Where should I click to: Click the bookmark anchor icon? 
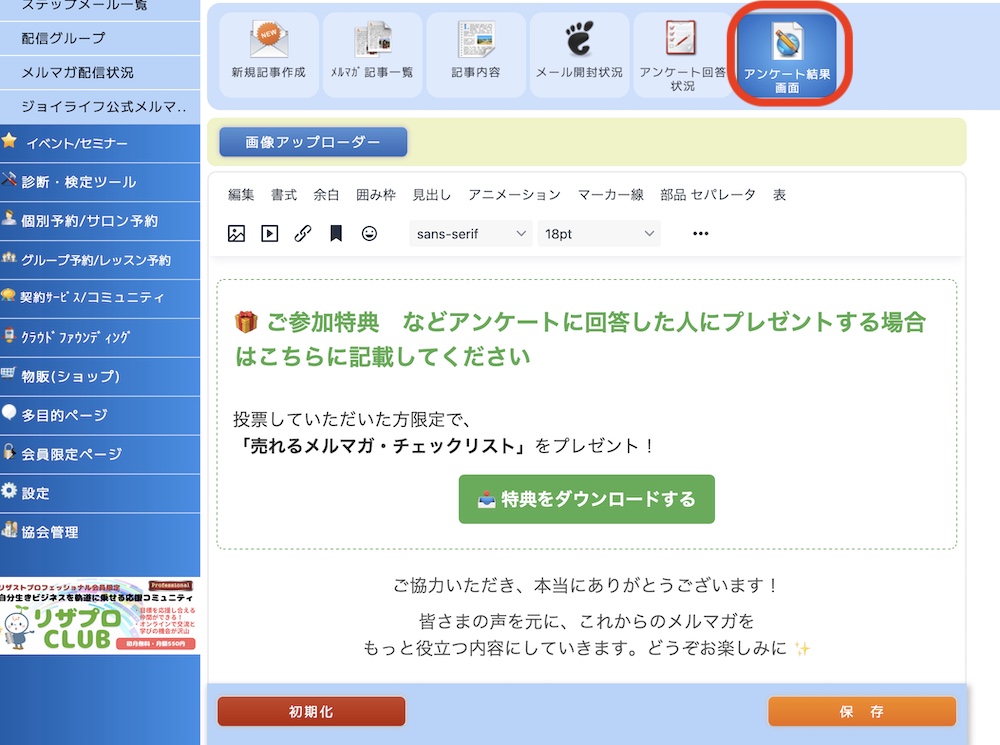[x=336, y=234]
